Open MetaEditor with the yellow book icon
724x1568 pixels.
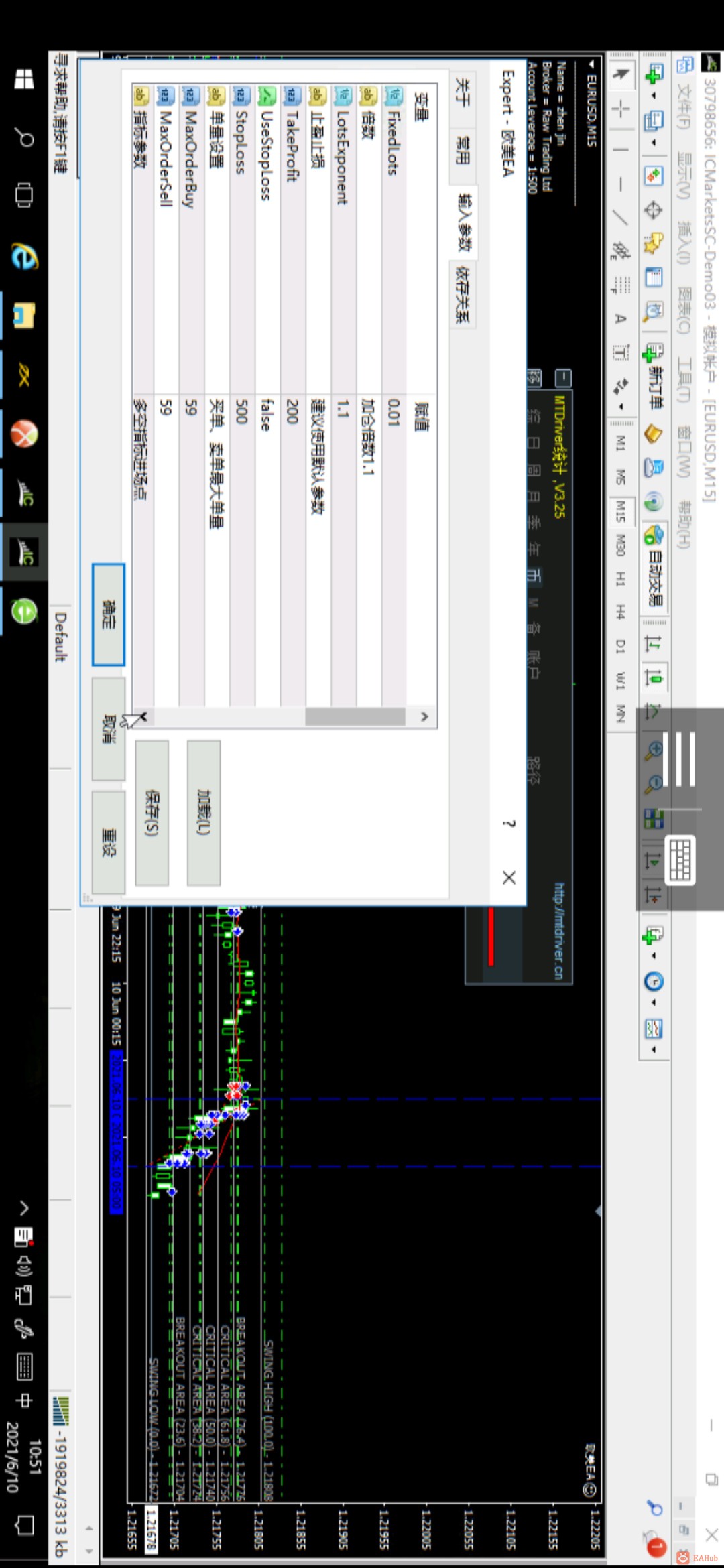coord(654,434)
